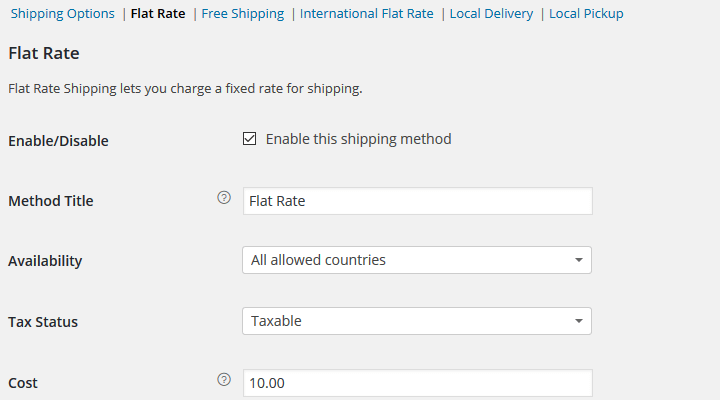The width and height of the screenshot is (720, 400).
Task: Select the Local Pickup section link
Action: pyautogui.click(x=586, y=14)
